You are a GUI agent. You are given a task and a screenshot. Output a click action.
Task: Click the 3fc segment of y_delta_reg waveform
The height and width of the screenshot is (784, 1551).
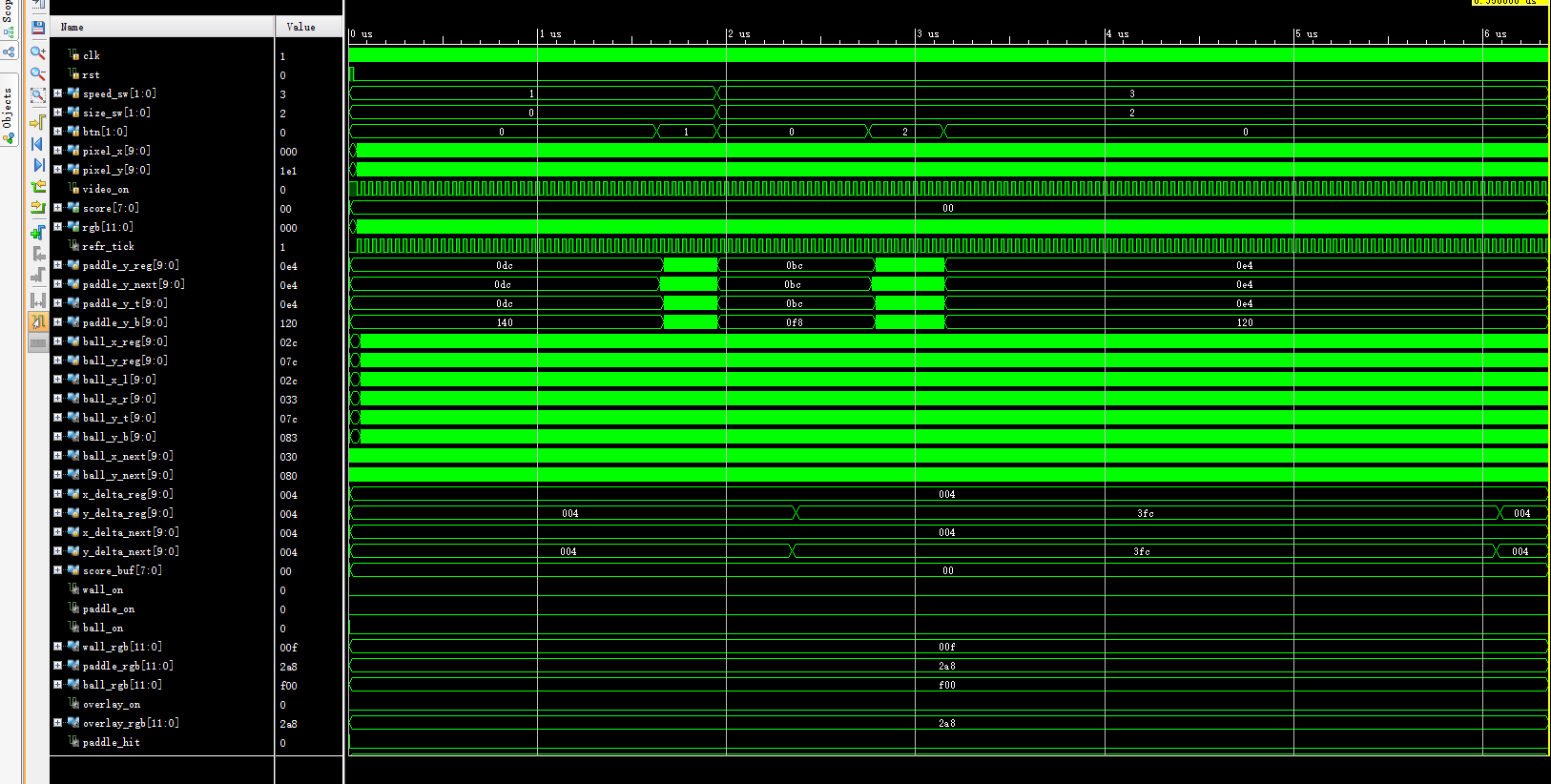(1146, 513)
